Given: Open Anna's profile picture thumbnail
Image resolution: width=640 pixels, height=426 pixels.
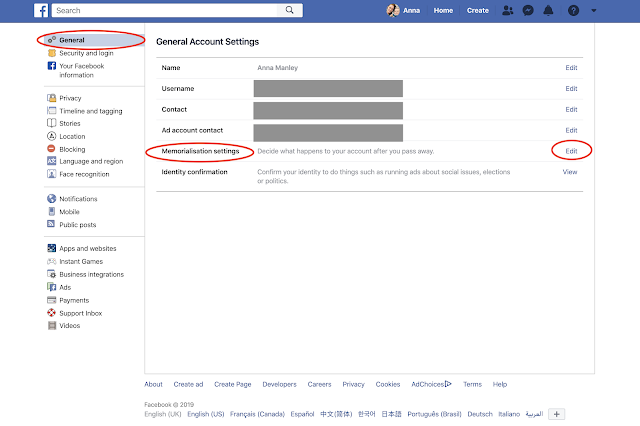Looking at the screenshot, I should (x=393, y=10).
